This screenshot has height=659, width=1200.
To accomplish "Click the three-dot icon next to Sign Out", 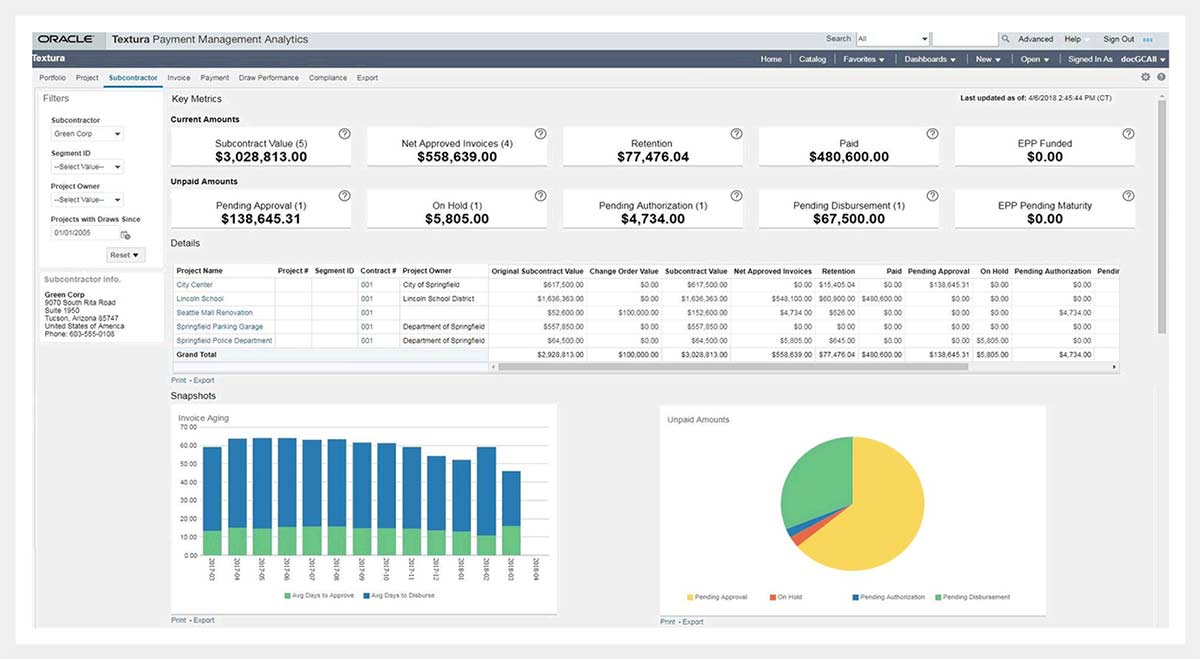I will point(1148,39).
